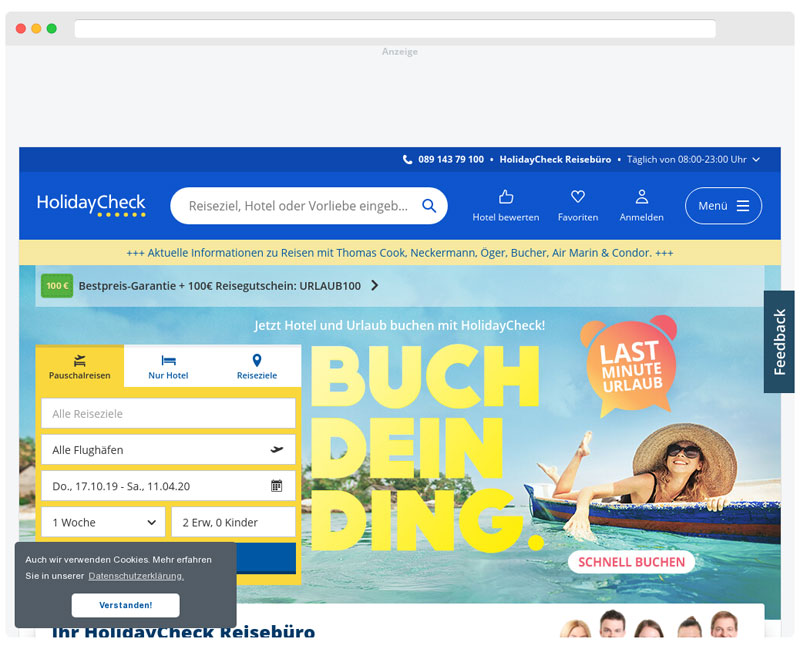Open the 2 Erw, 0 Kinder traveller selector
800x649 pixels.
click(x=233, y=522)
